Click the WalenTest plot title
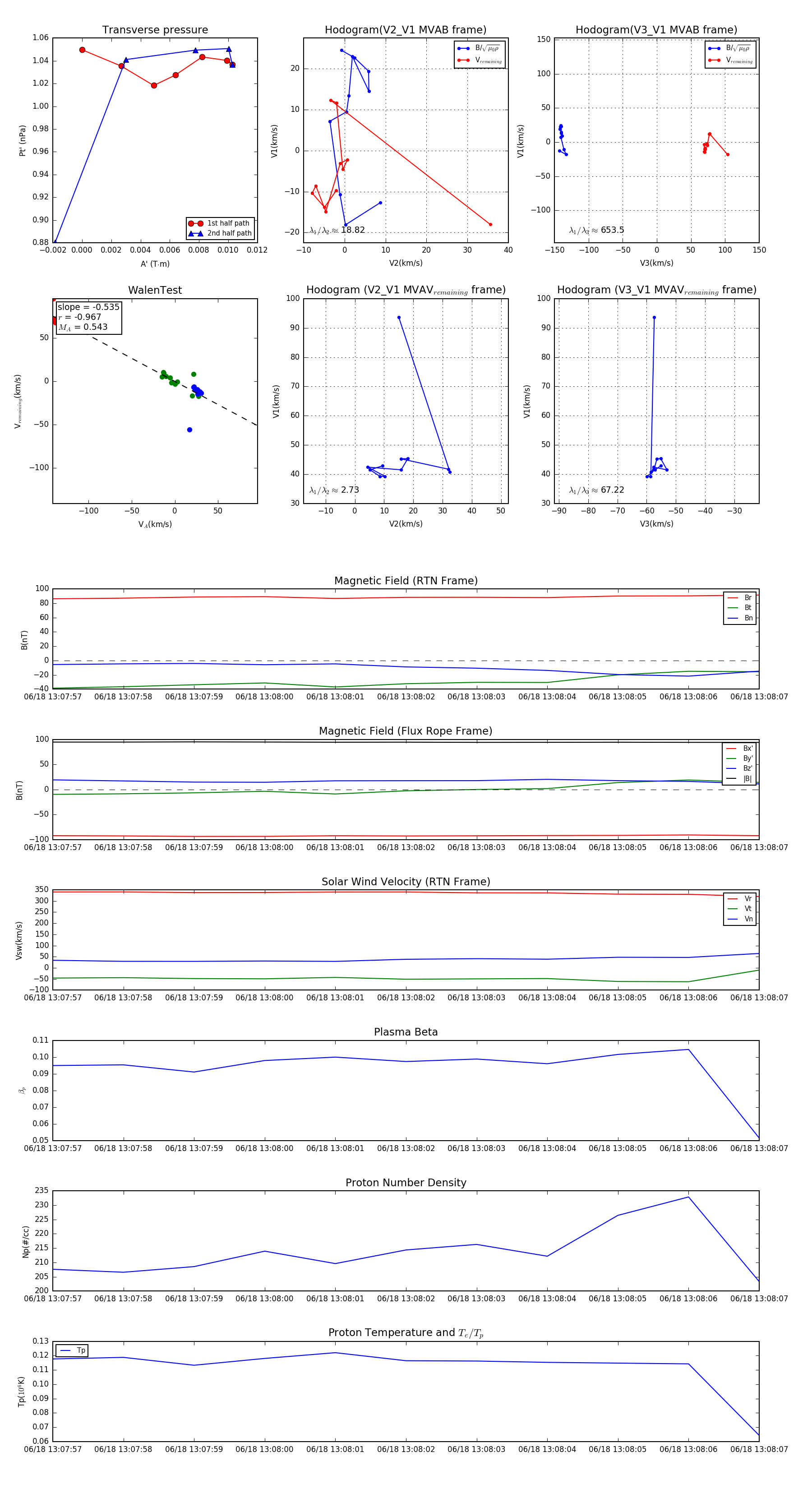The width and height of the screenshot is (812, 1489). point(155,290)
